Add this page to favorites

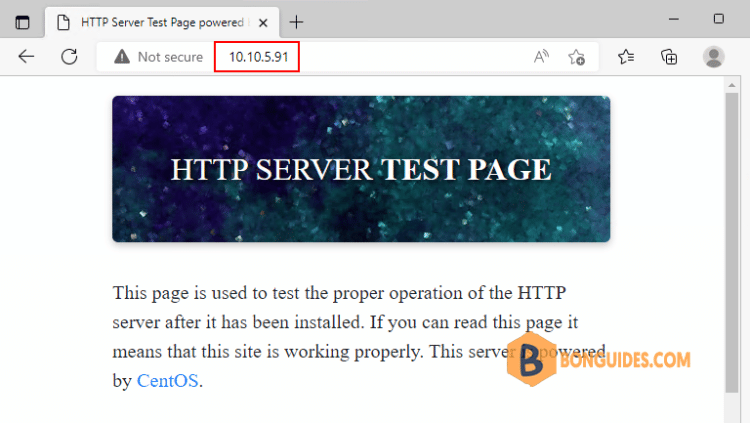tap(577, 57)
